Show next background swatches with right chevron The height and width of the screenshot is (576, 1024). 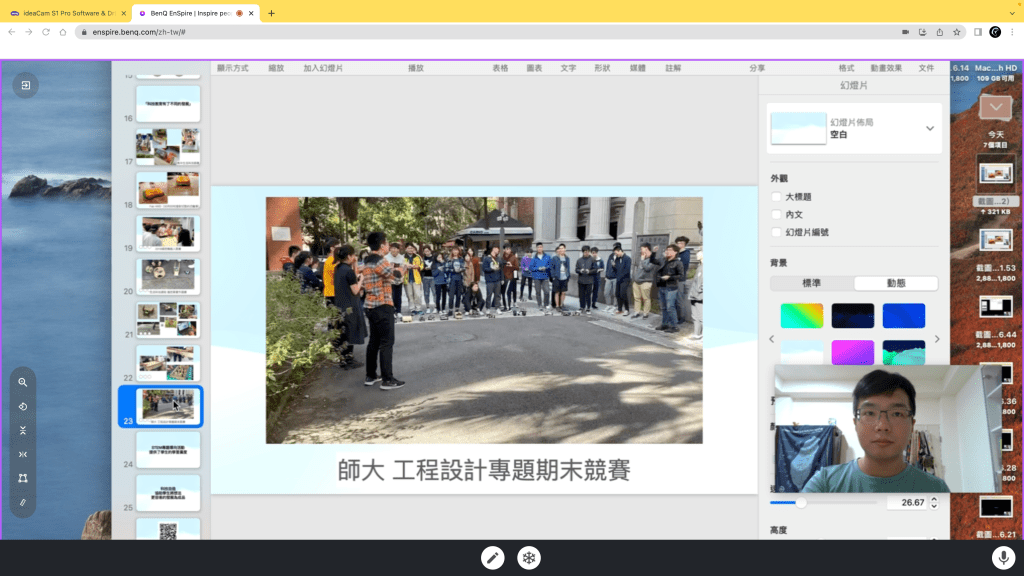(937, 340)
